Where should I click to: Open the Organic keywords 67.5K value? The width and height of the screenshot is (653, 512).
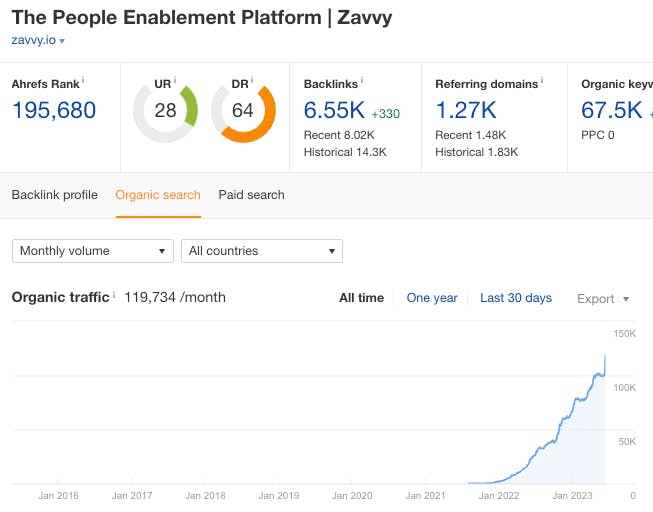pos(612,110)
